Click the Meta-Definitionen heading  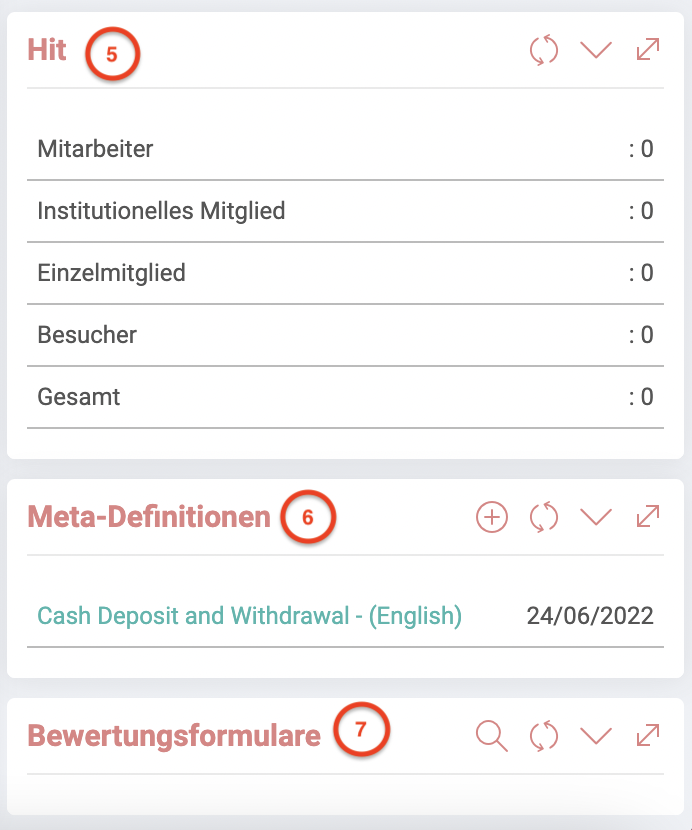[x=149, y=517]
